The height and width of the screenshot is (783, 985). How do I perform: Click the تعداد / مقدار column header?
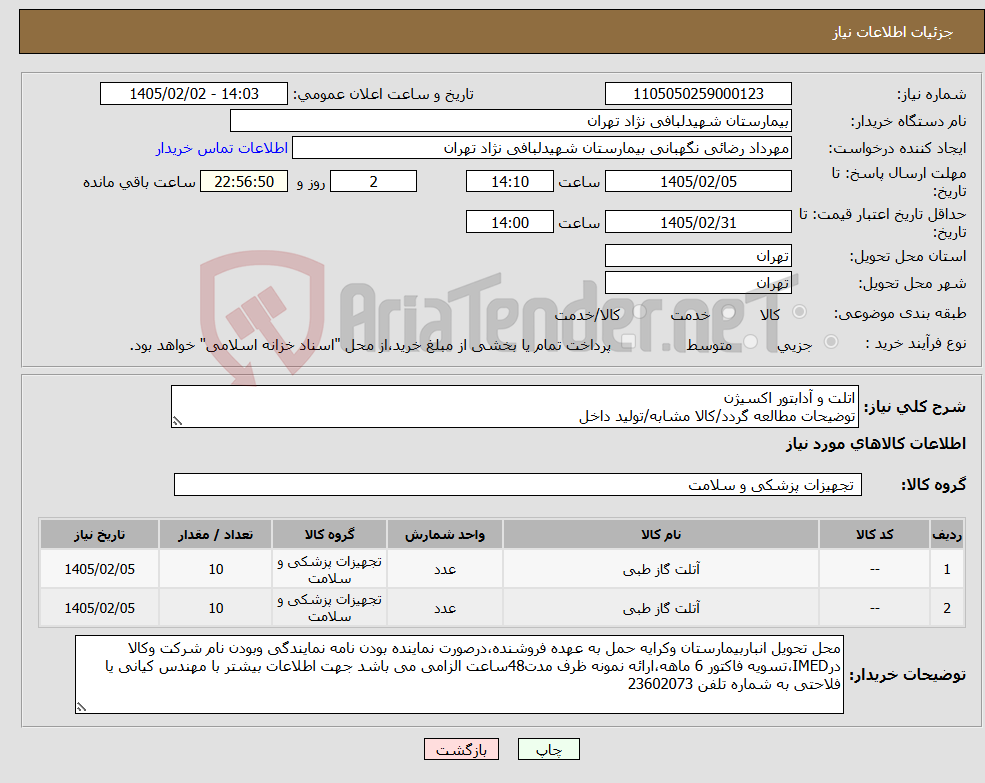[215, 534]
